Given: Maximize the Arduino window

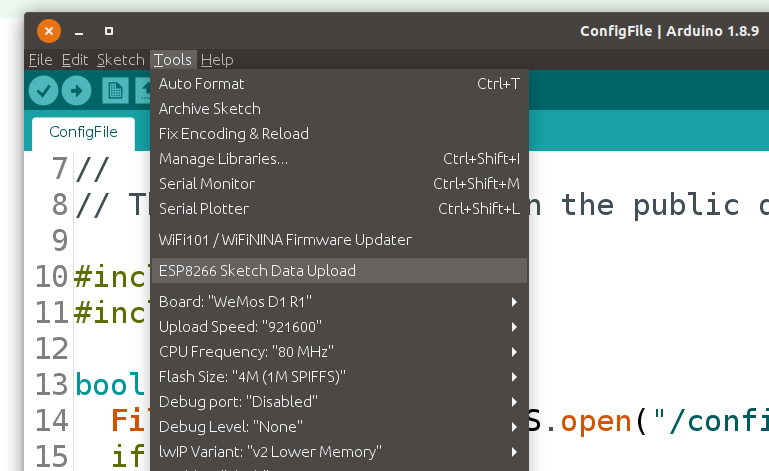Looking at the screenshot, I should pos(109,30).
